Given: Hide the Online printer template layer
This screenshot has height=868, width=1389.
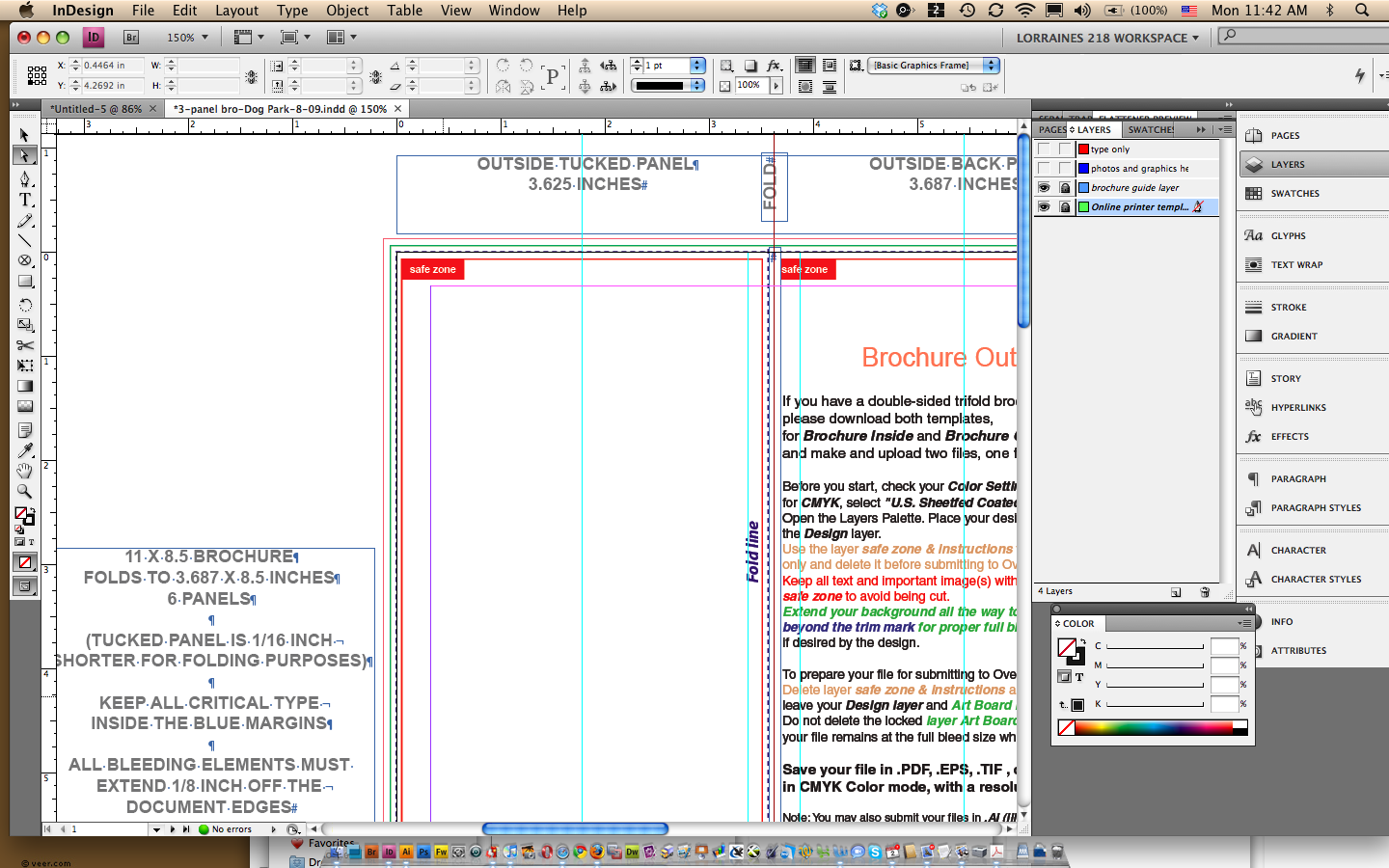Looking at the screenshot, I should (1044, 207).
